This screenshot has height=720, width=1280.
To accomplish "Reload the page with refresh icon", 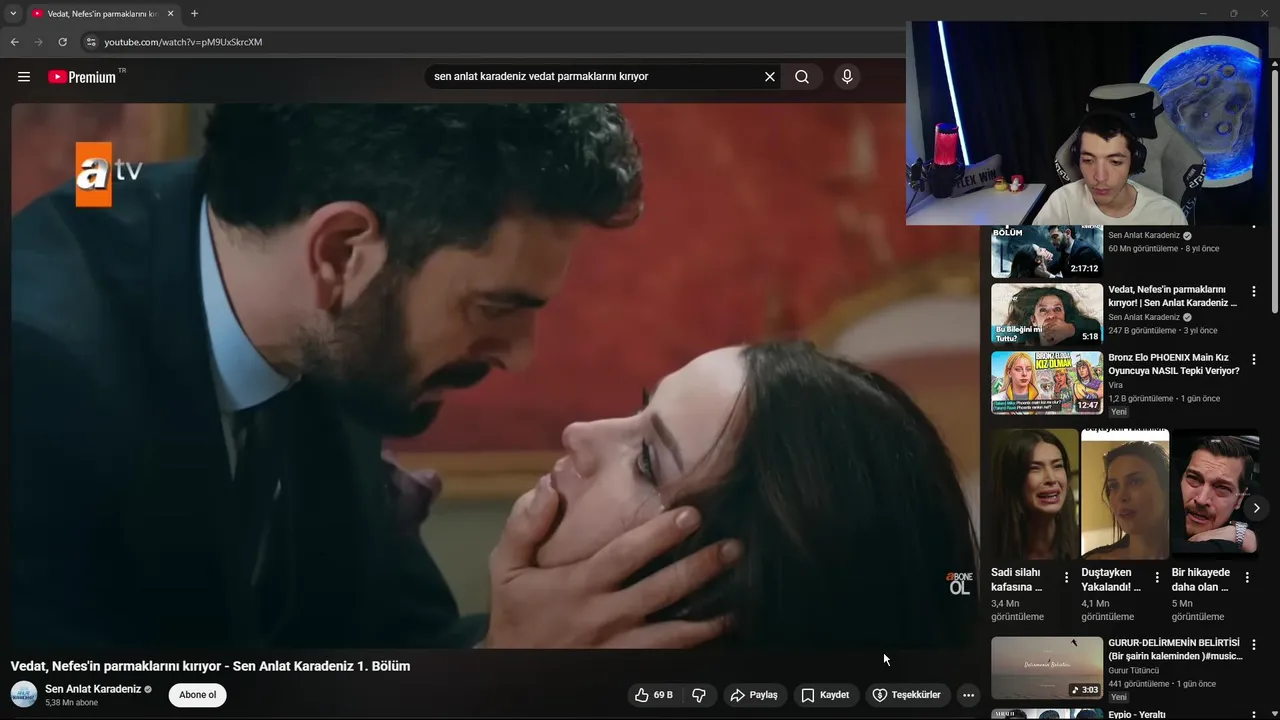I will click(62, 42).
